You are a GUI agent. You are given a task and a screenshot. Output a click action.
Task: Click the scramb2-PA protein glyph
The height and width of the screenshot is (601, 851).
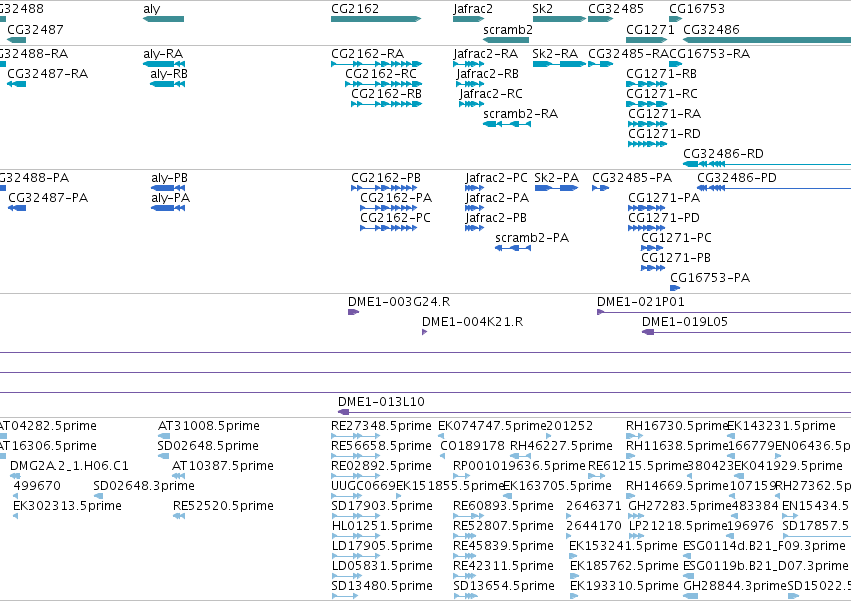coord(513,248)
